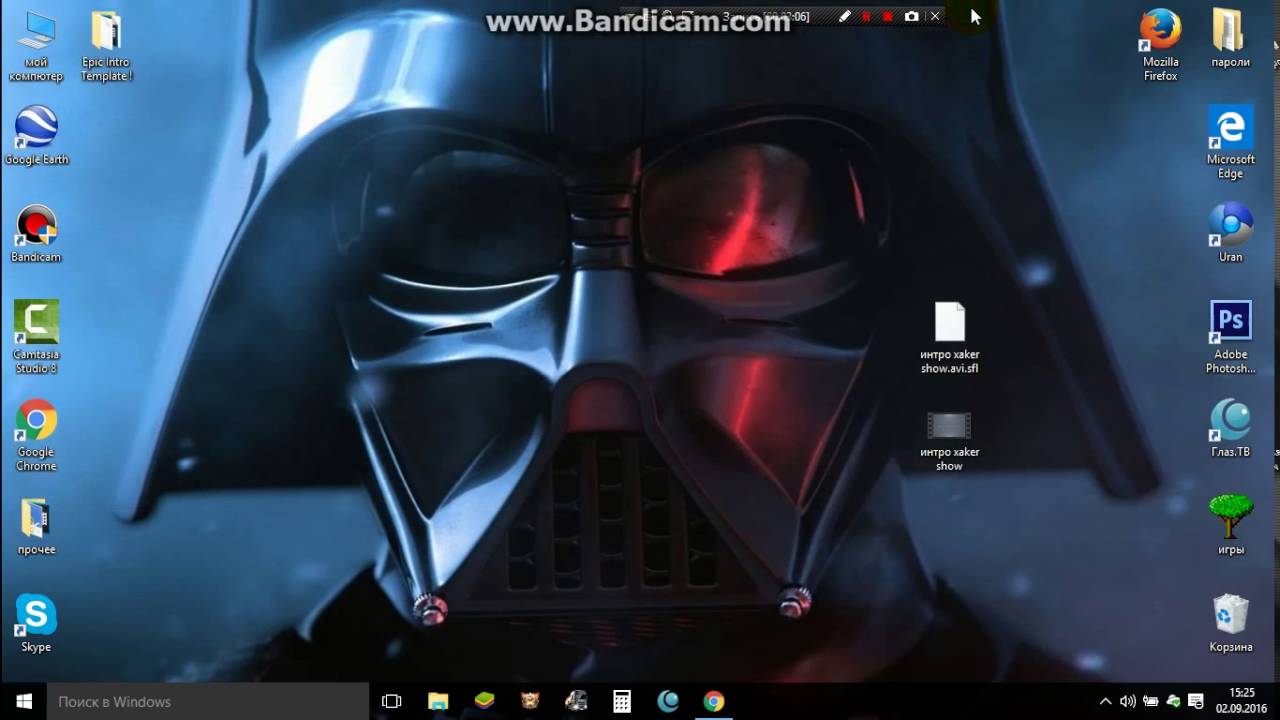Image resolution: width=1280 pixels, height=720 pixels.
Task: Select the Epic Intro Template folder
Action: pos(106,47)
